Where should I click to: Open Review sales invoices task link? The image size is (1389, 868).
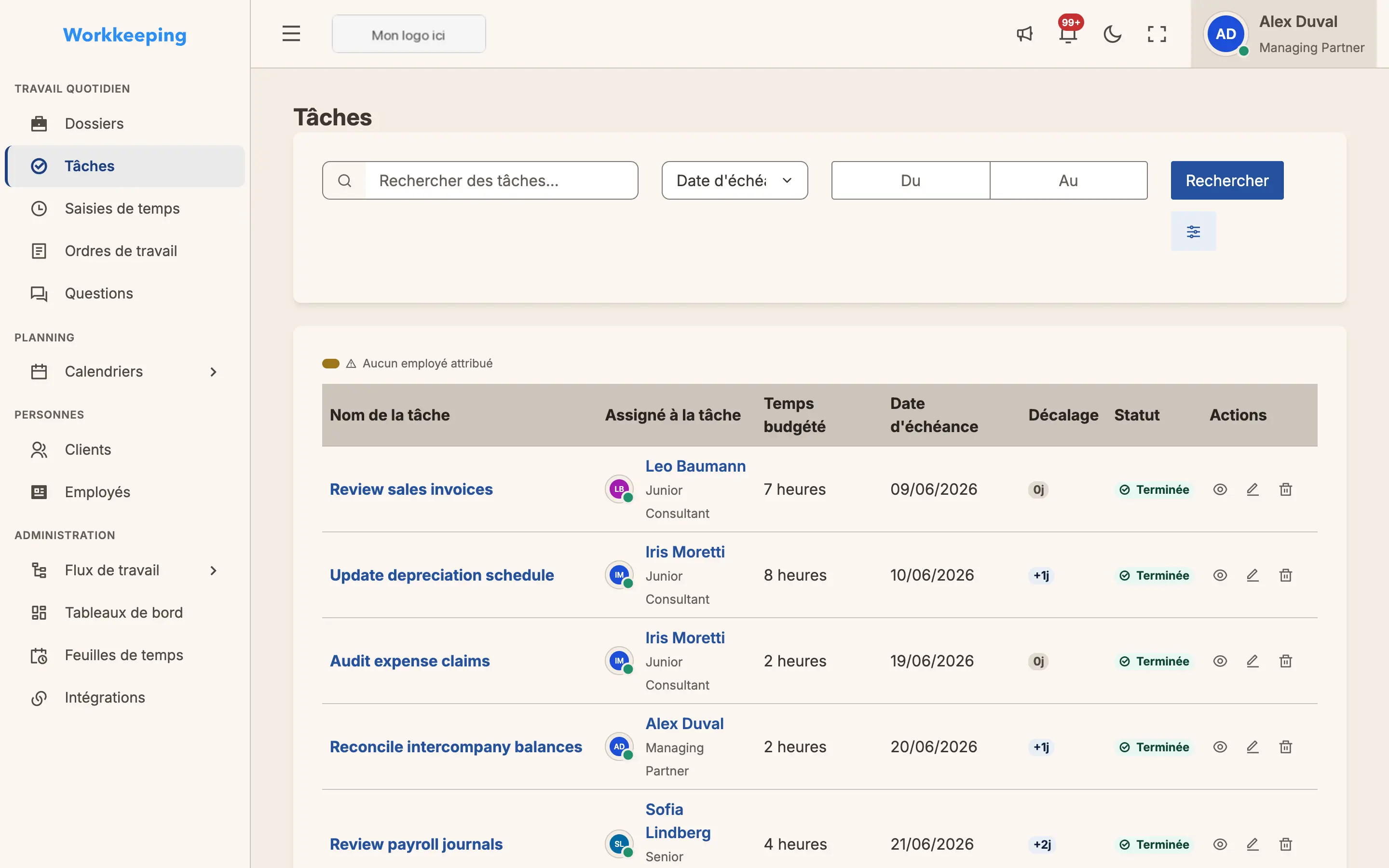tap(411, 489)
